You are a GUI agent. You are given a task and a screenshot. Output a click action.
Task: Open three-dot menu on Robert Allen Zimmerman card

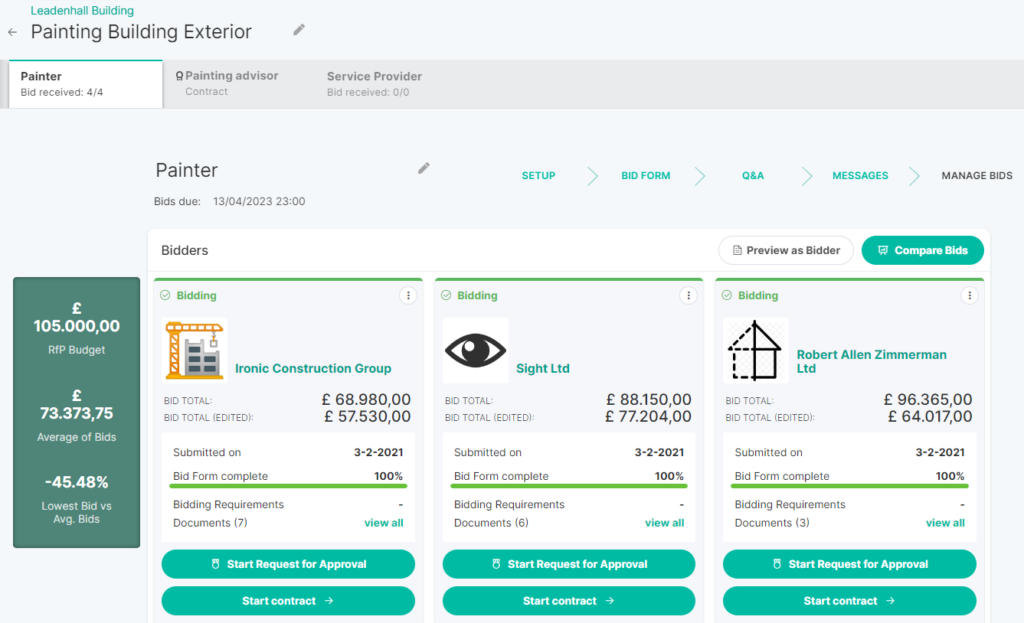pos(969,295)
